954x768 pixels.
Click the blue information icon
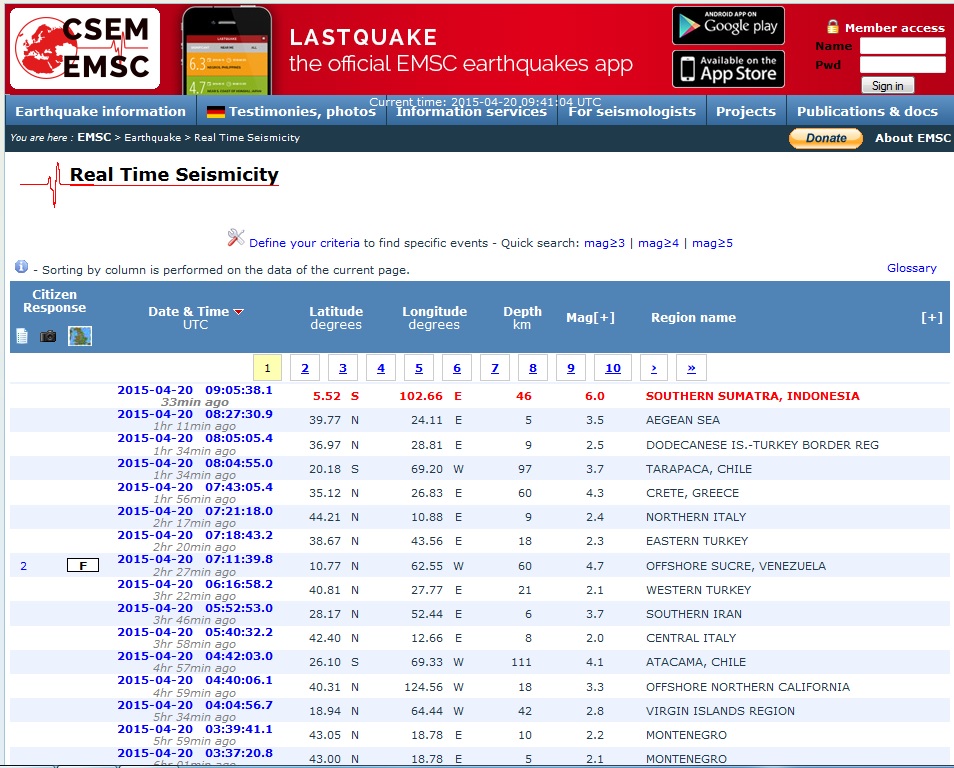click(x=21, y=267)
